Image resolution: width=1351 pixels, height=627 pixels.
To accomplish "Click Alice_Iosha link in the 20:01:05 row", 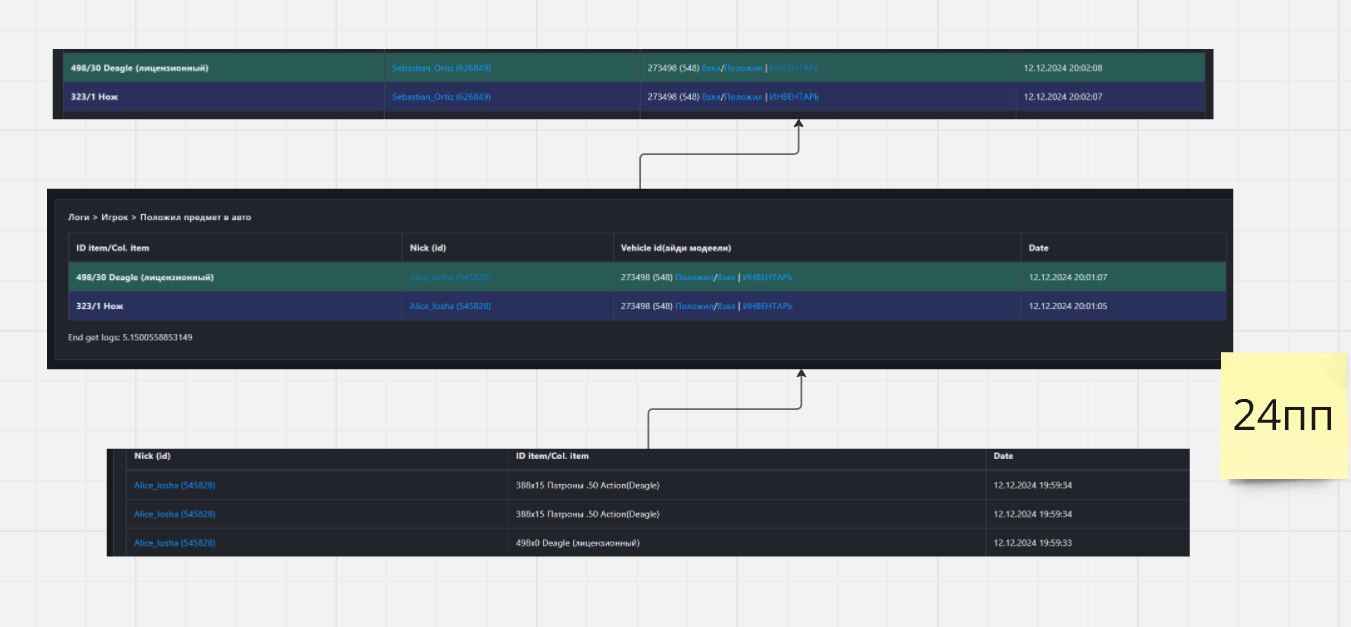I will point(450,306).
